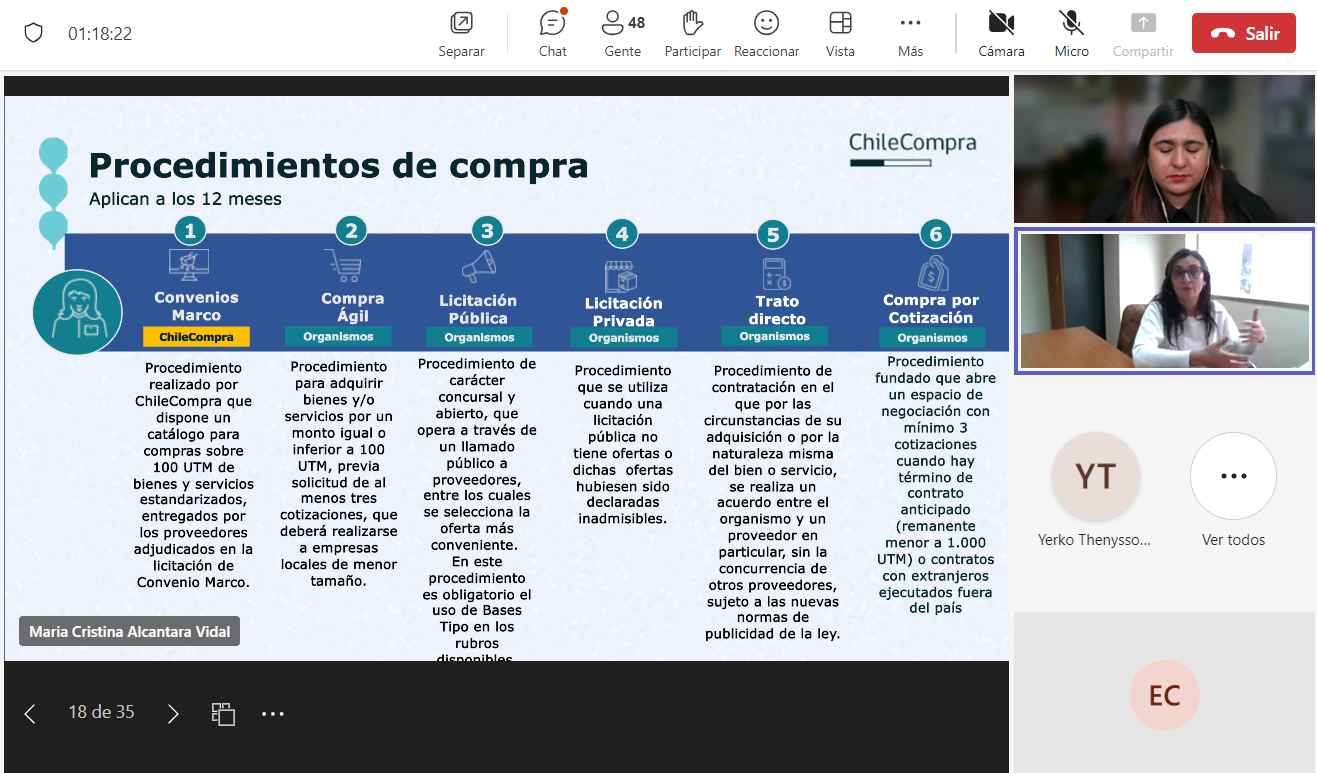Leave the meeting with Salir
Screen dimensions: 1317x773
pyautogui.click(x=1244, y=33)
